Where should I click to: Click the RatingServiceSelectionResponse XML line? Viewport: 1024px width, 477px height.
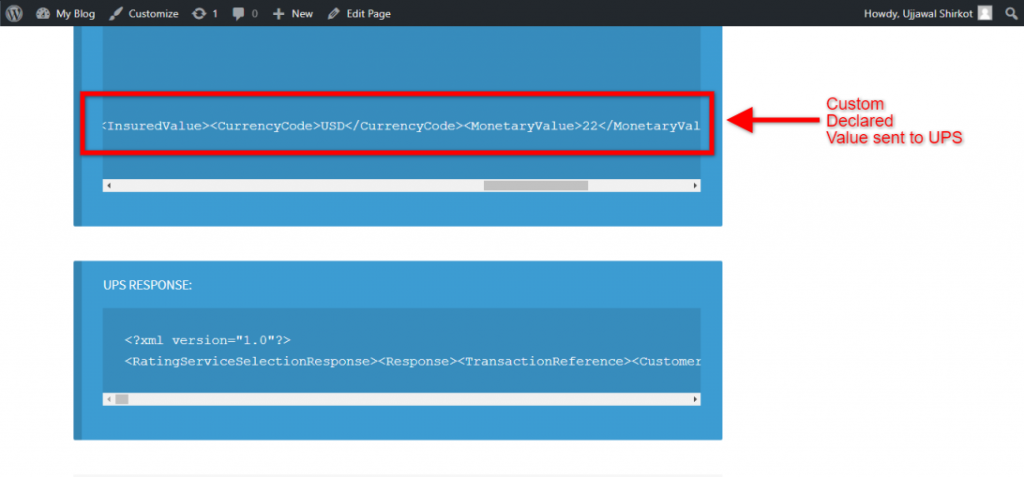[412, 361]
